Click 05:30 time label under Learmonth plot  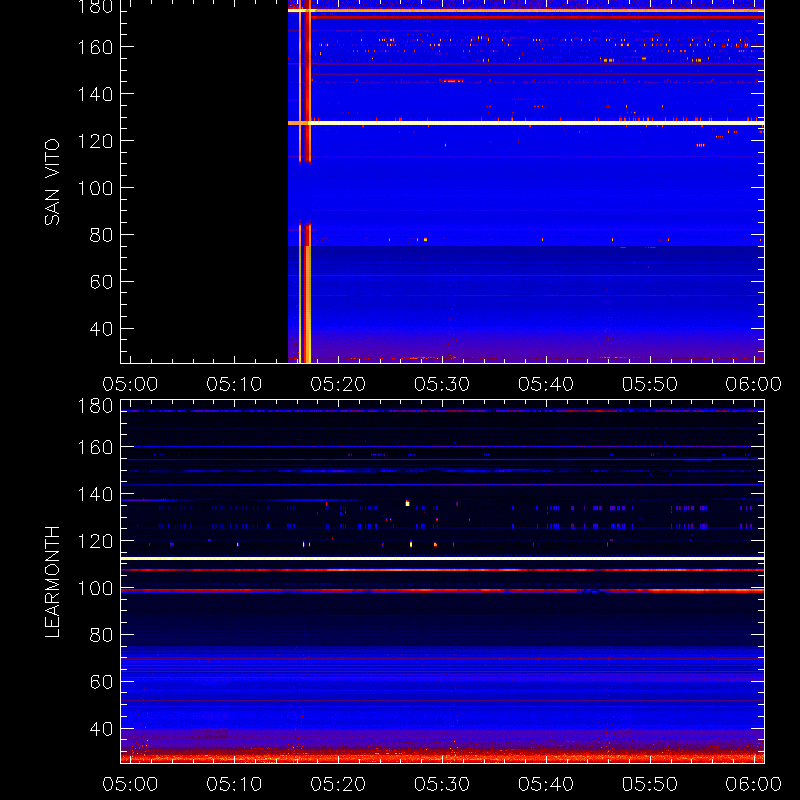coord(442,784)
